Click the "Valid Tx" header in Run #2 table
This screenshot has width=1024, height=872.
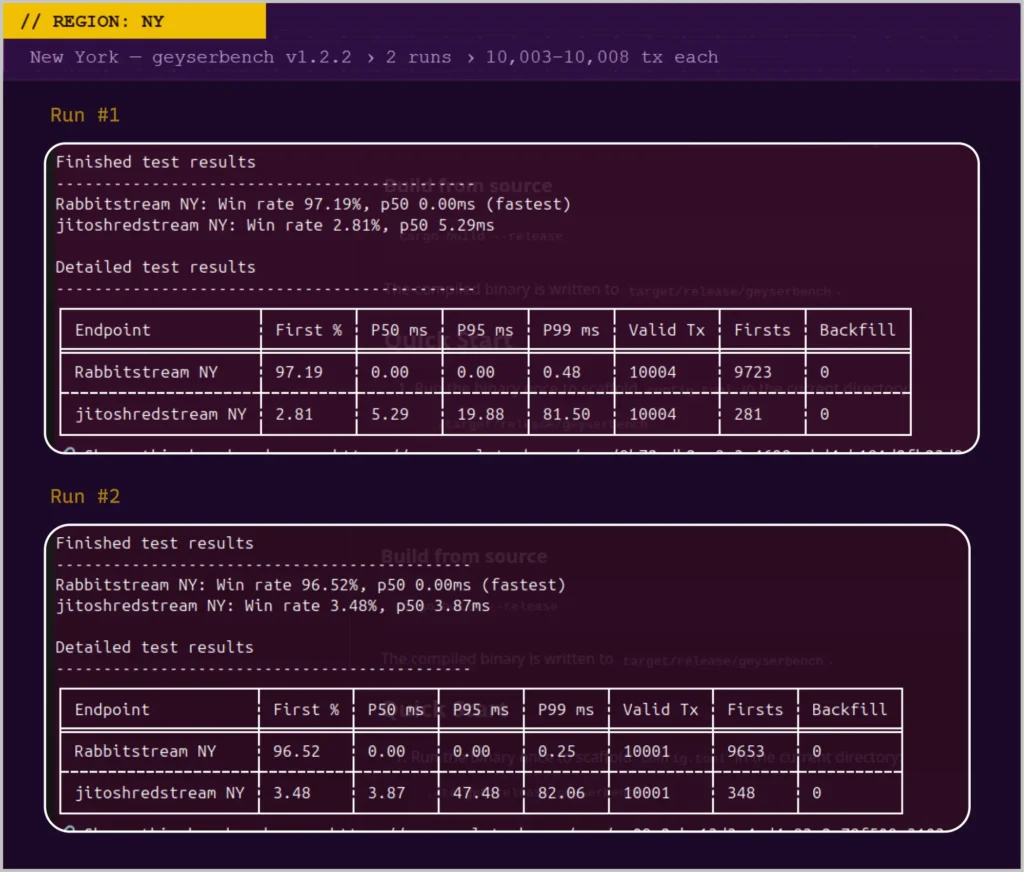[660, 710]
